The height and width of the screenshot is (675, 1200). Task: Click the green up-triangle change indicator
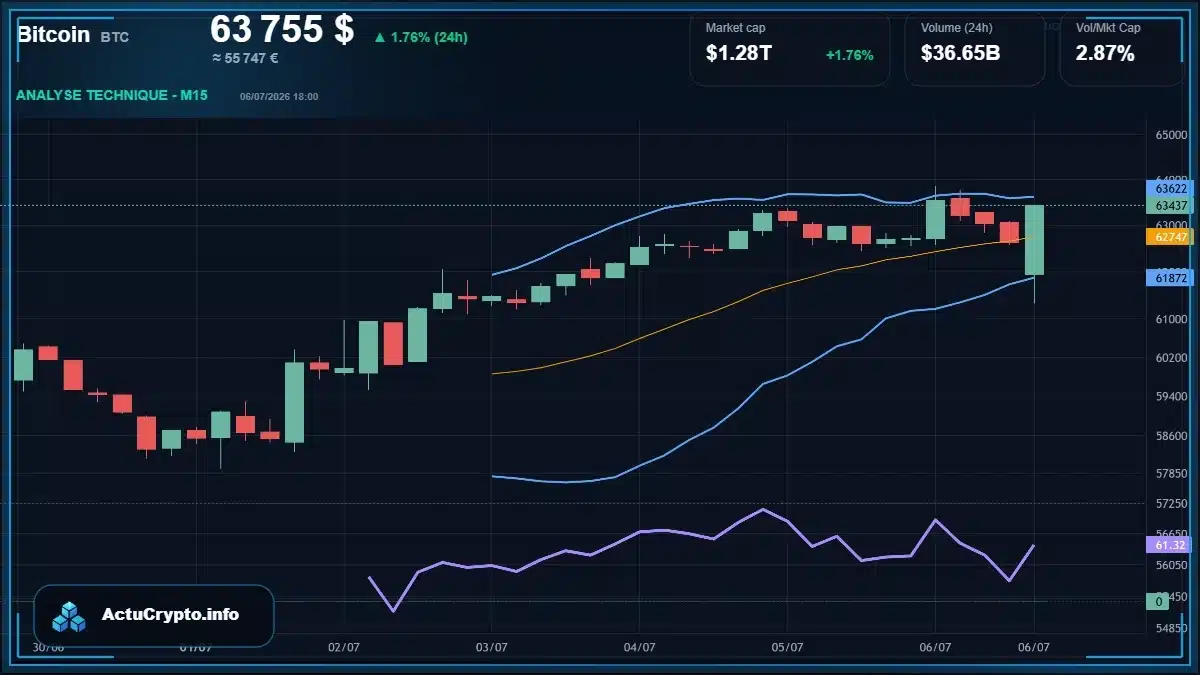point(379,37)
